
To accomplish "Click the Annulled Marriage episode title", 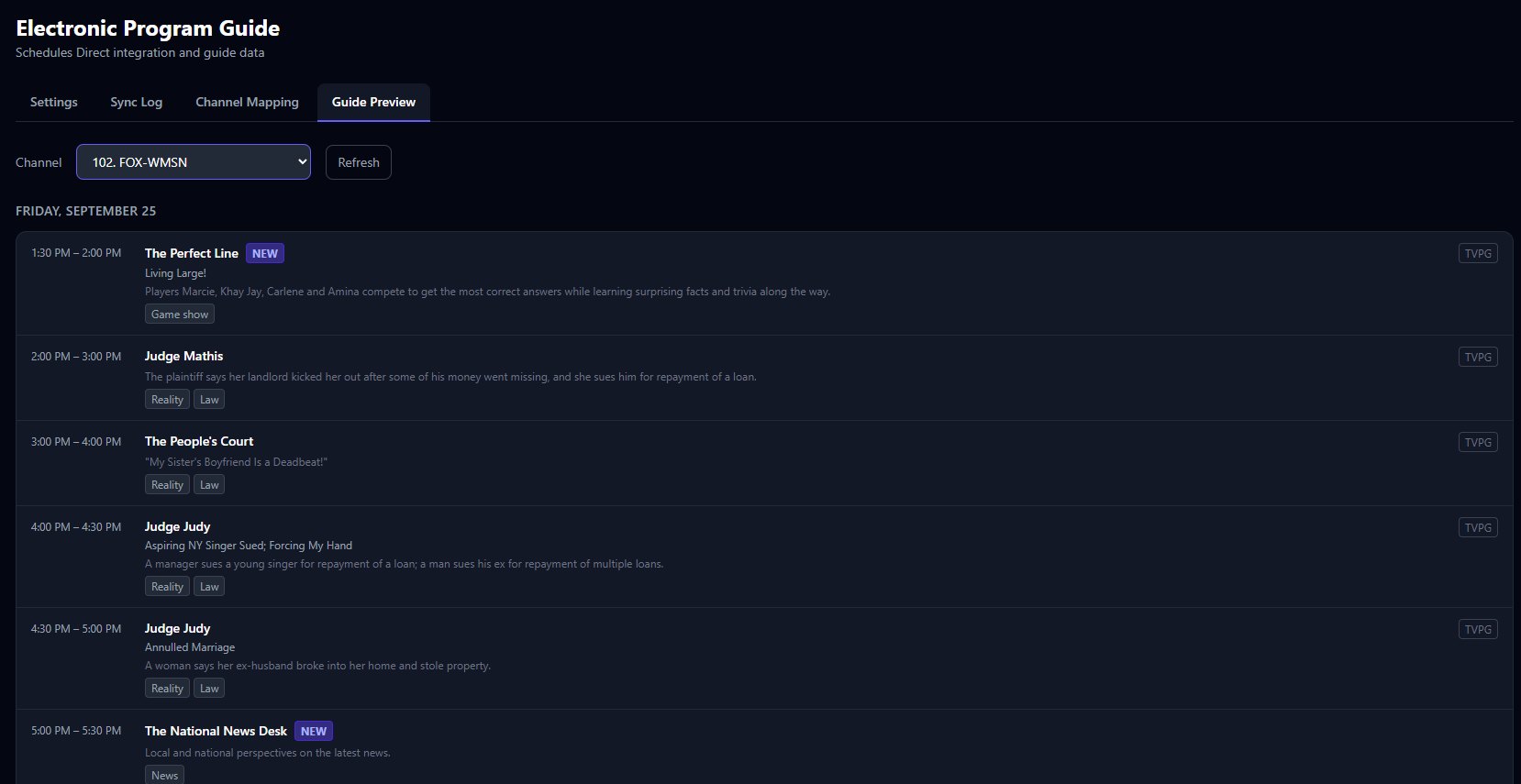I will coord(190,647).
